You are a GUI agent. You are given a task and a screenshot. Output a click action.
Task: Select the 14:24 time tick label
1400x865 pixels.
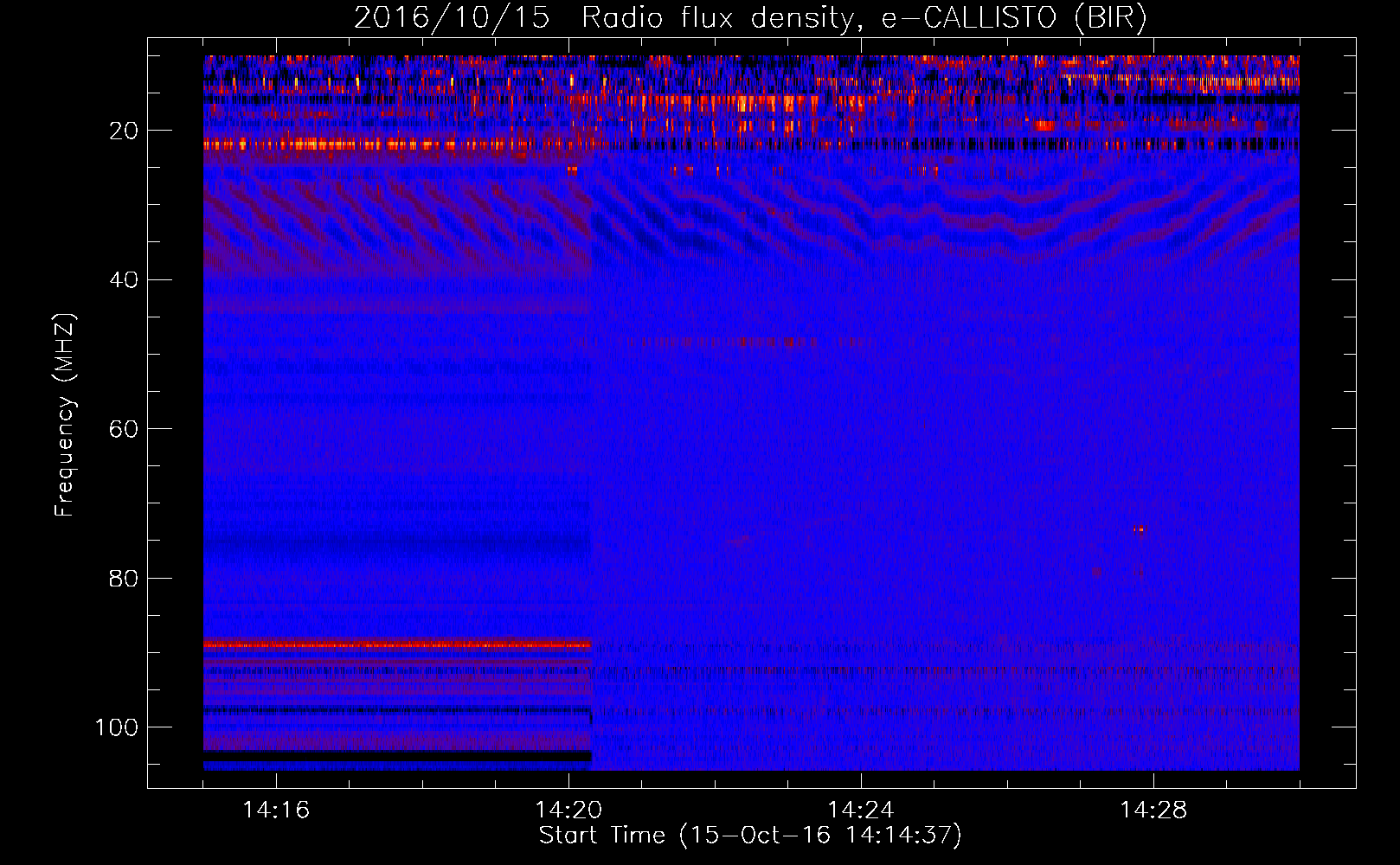[x=861, y=810]
